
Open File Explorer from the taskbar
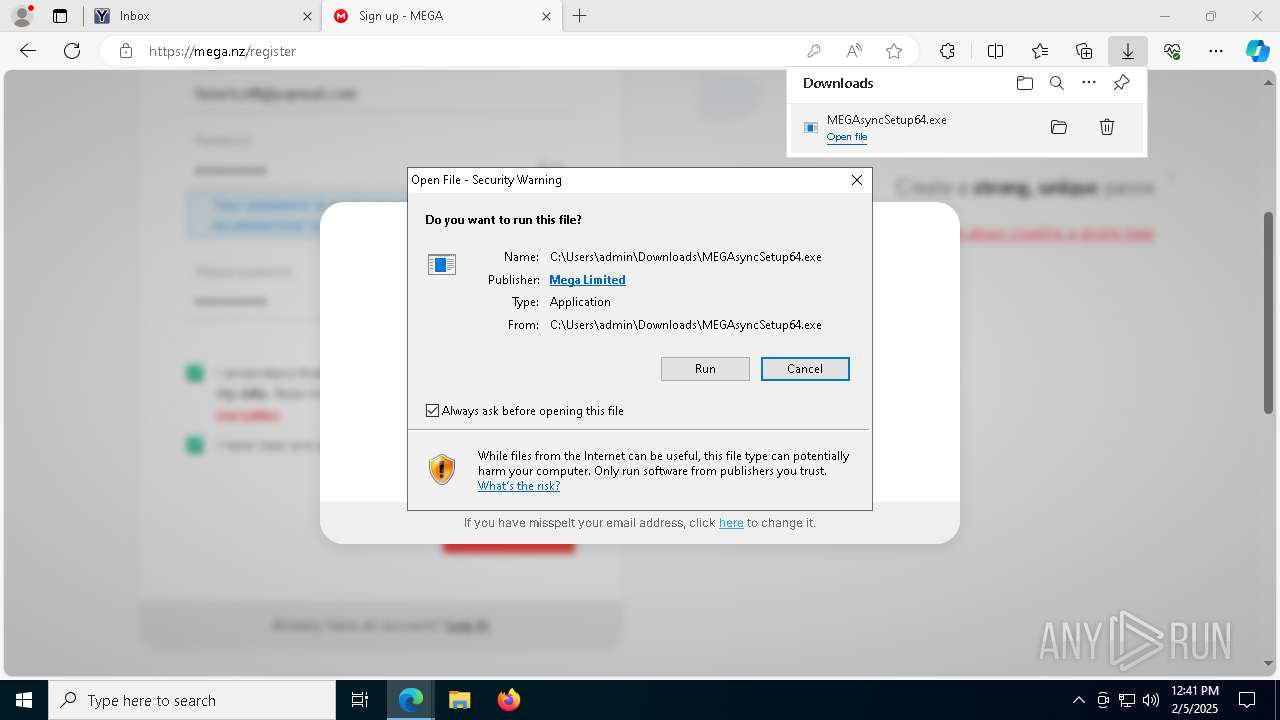pyautogui.click(x=459, y=700)
